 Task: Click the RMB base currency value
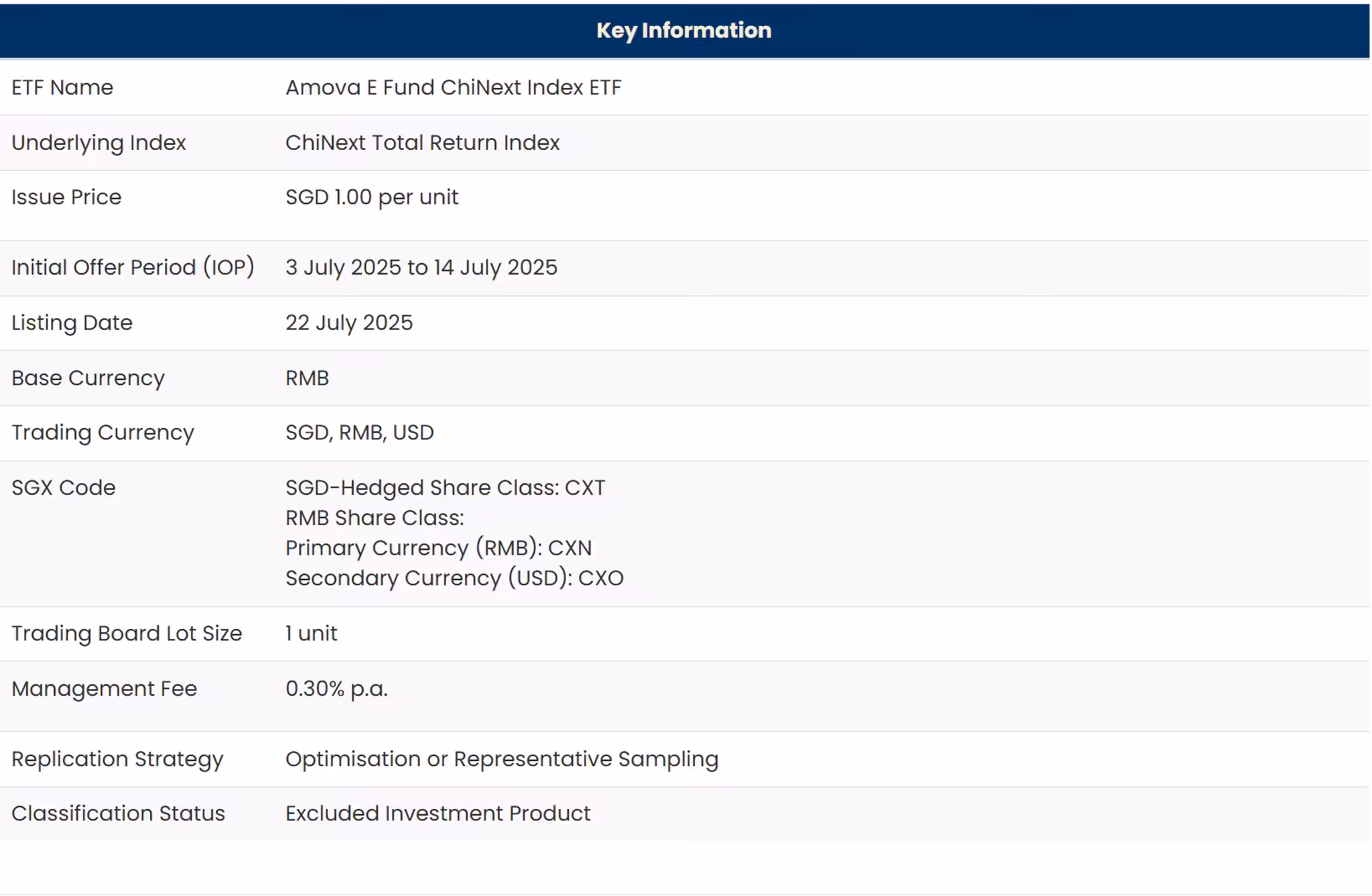(x=307, y=378)
